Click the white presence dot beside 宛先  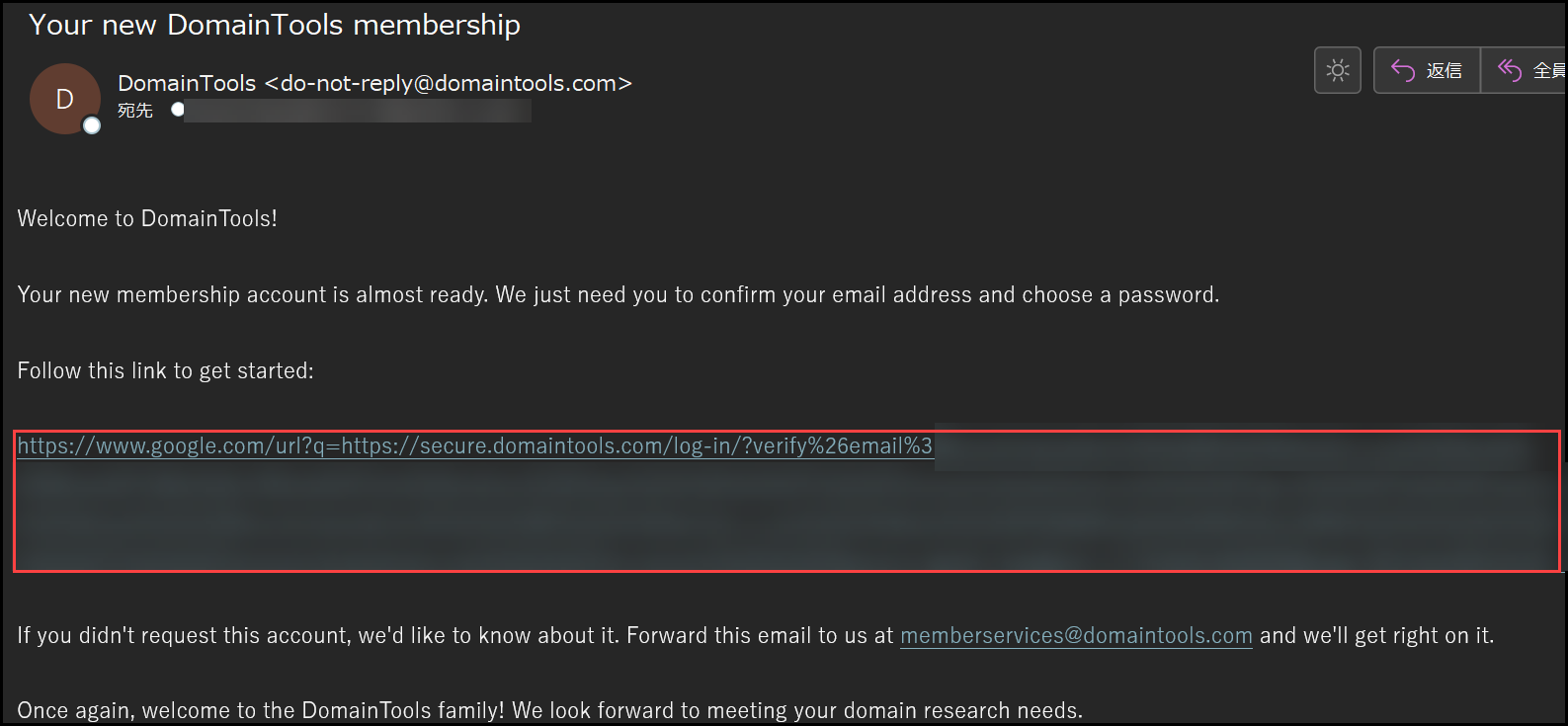178,110
